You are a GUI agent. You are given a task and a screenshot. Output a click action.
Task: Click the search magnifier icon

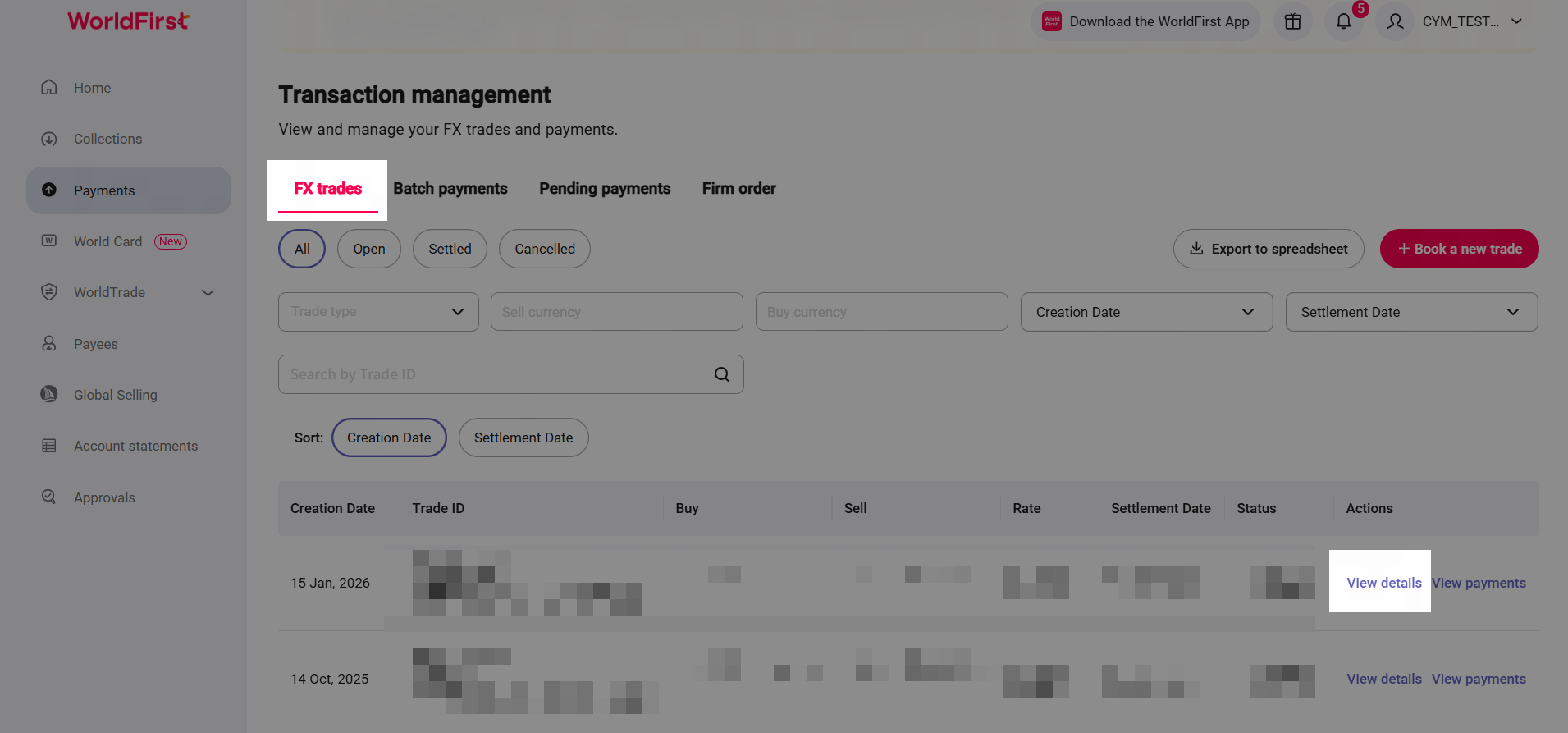722,374
